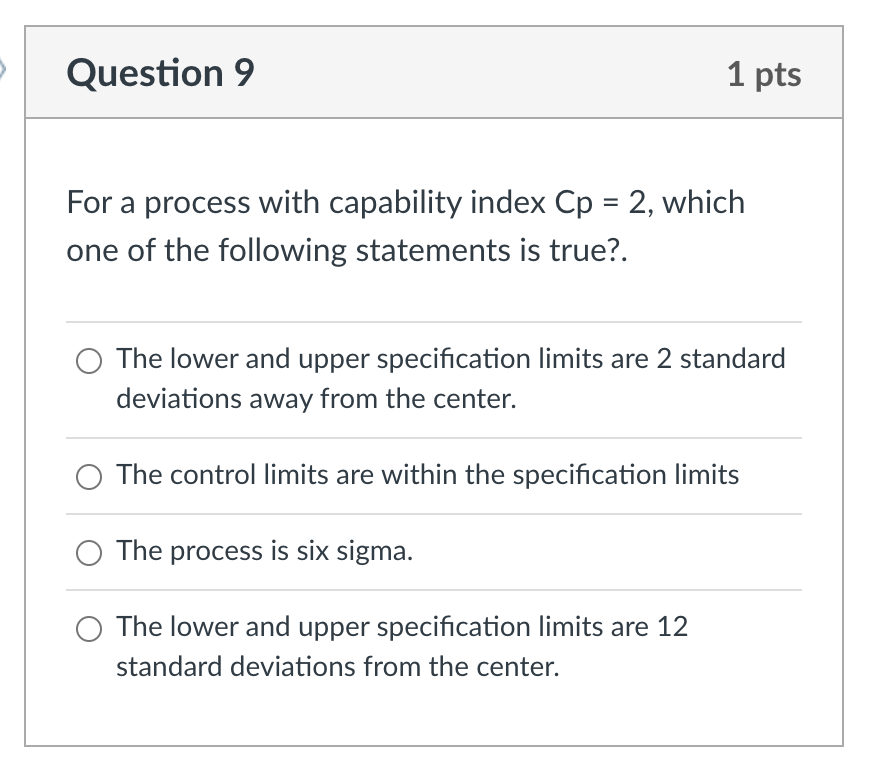
Task: Click the chevron at the left edge
Action: [x=5, y=70]
